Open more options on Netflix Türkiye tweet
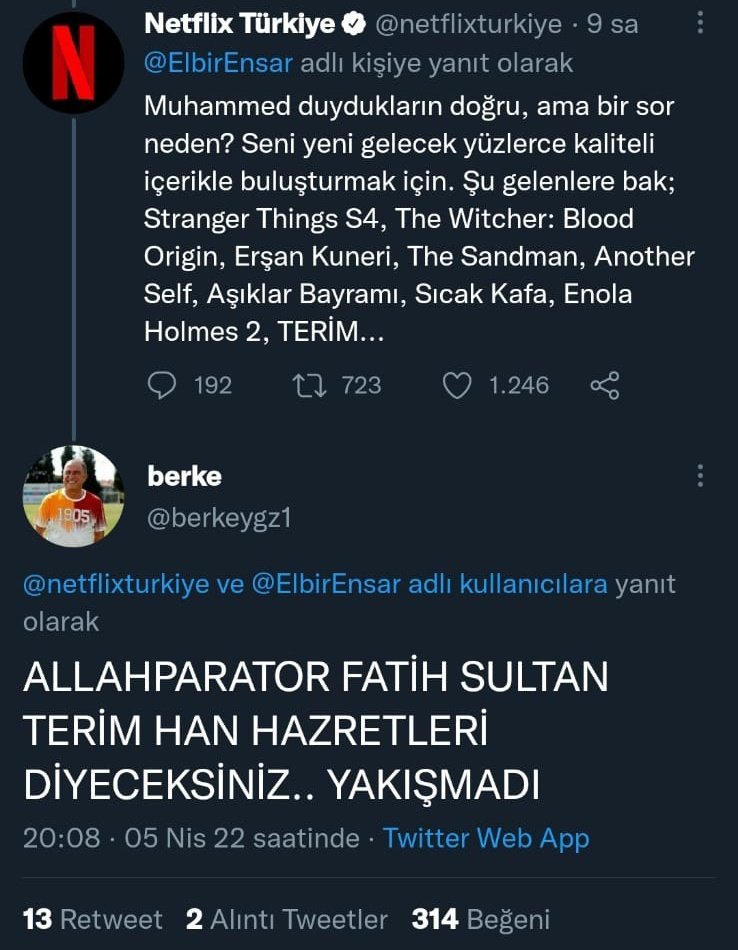Viewport: 738px width, 950px height. [700, 24]
